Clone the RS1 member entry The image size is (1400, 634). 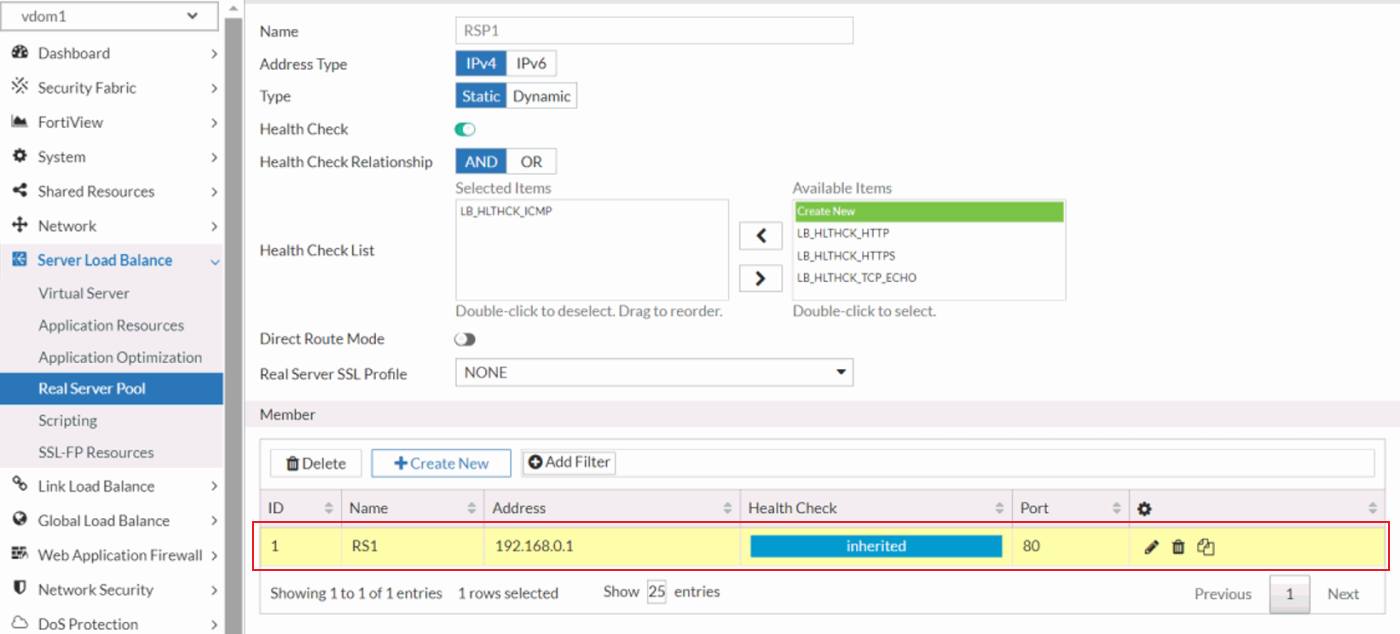pyautogui.click(x=1204, y=546)
